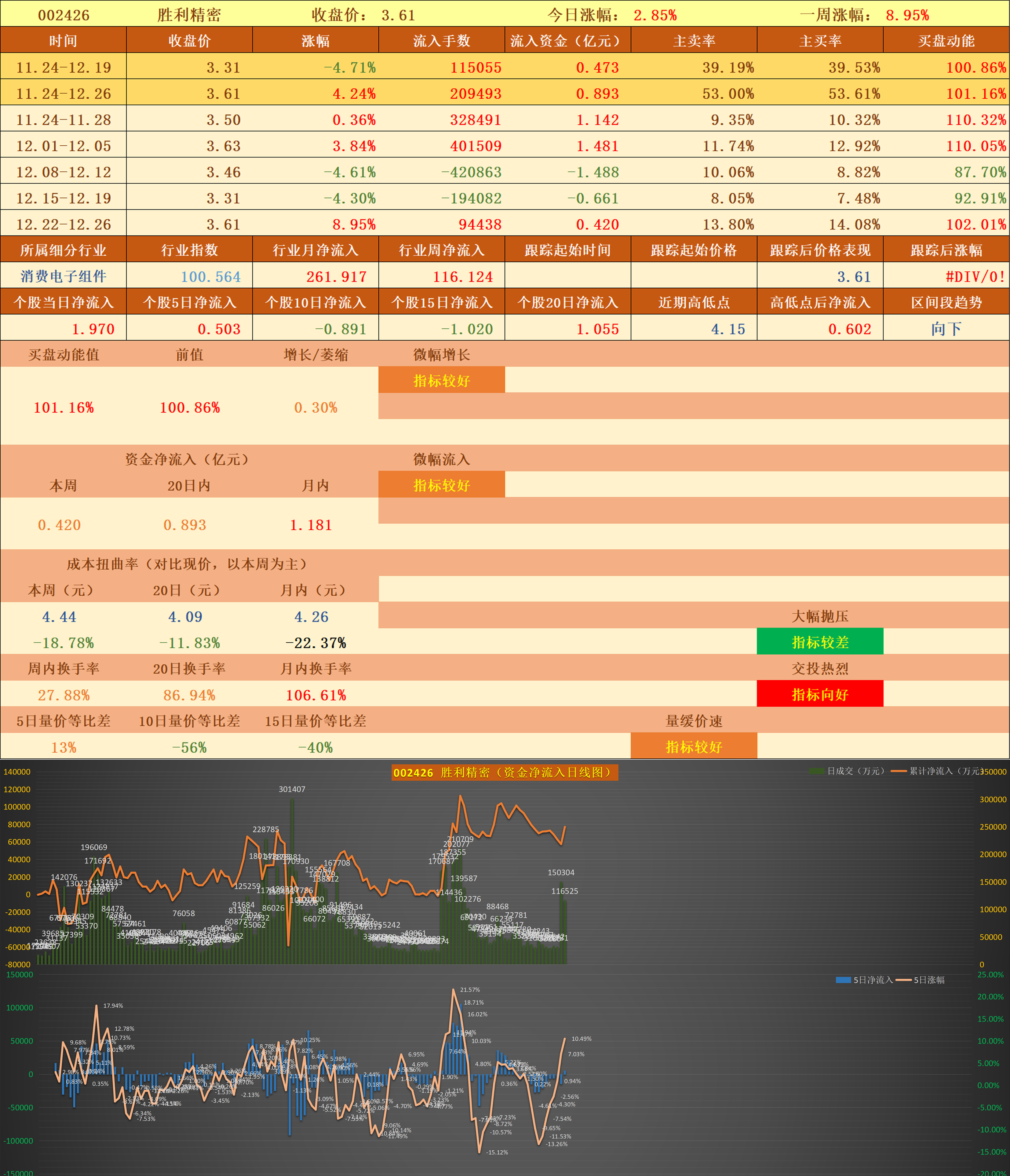The height and width of the screenshot is (1176, 1010).
Task: Select the 向下 trend cell
Action: coord(946,329)
